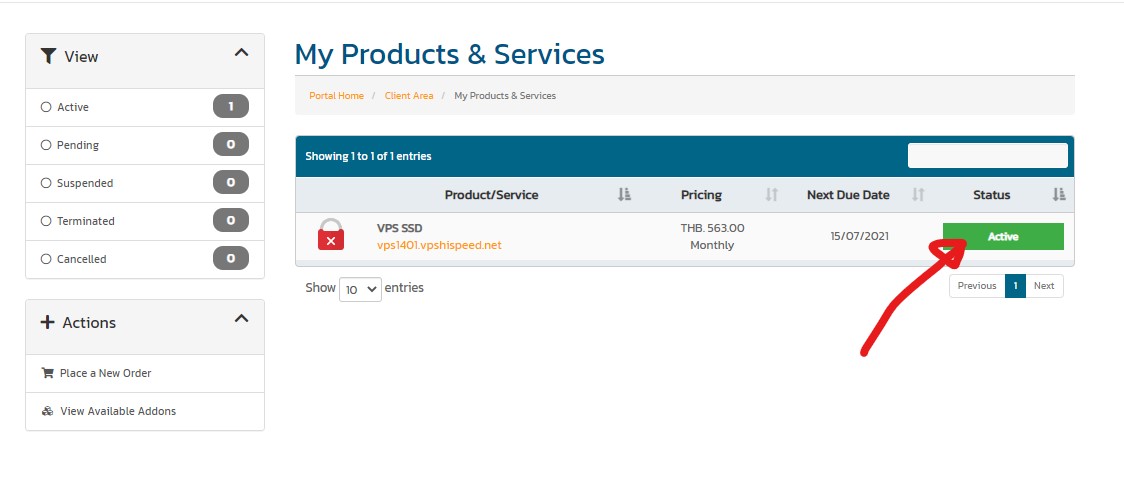Click the red padlock SSL icon
The width and height of the screenshot is (1124, 477).
pos(330,235)
